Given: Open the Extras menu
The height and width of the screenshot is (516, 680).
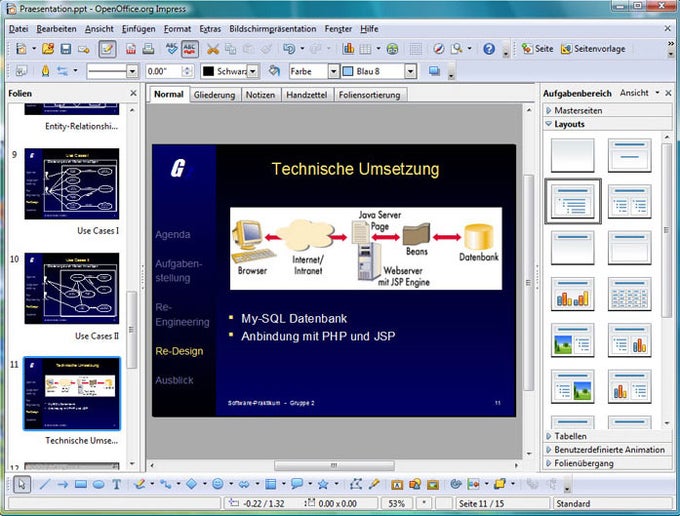Looking at the screenshot, I should 210,29.
